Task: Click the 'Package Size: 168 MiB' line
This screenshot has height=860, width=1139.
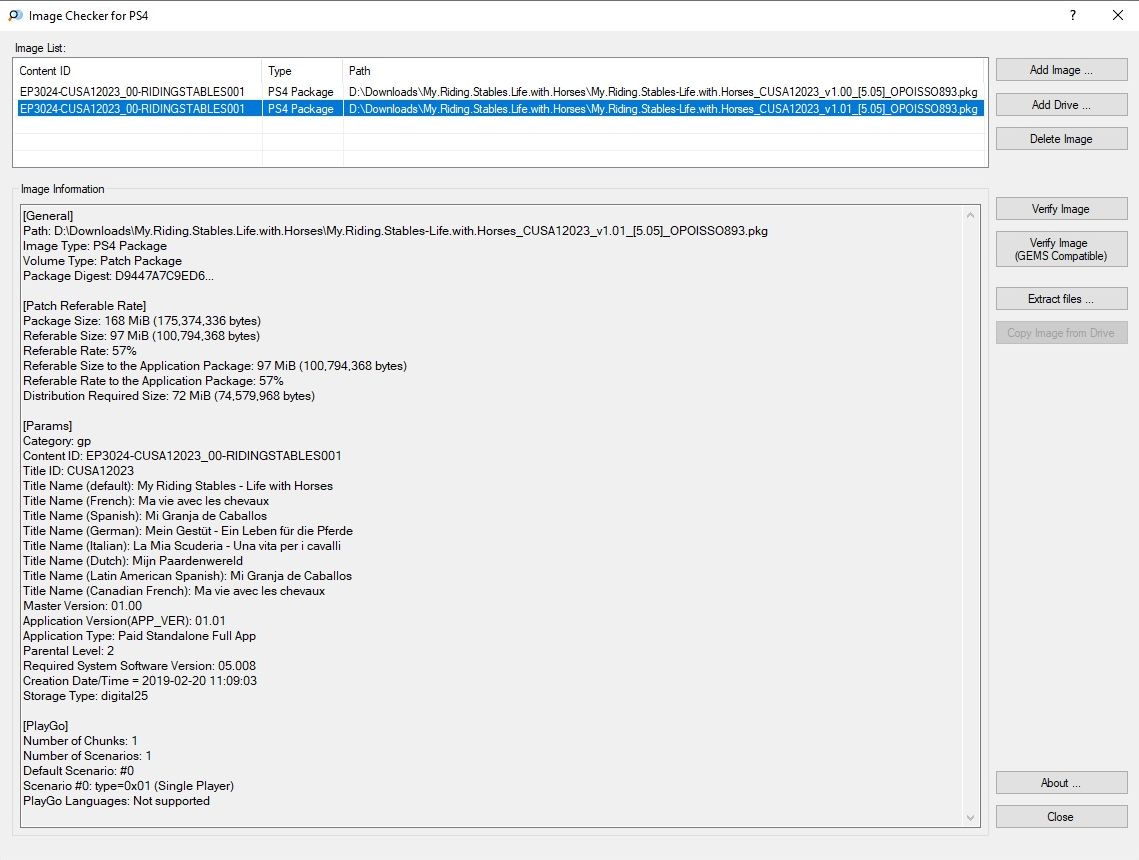Action: pyautogui.click(x=142, y=321)
